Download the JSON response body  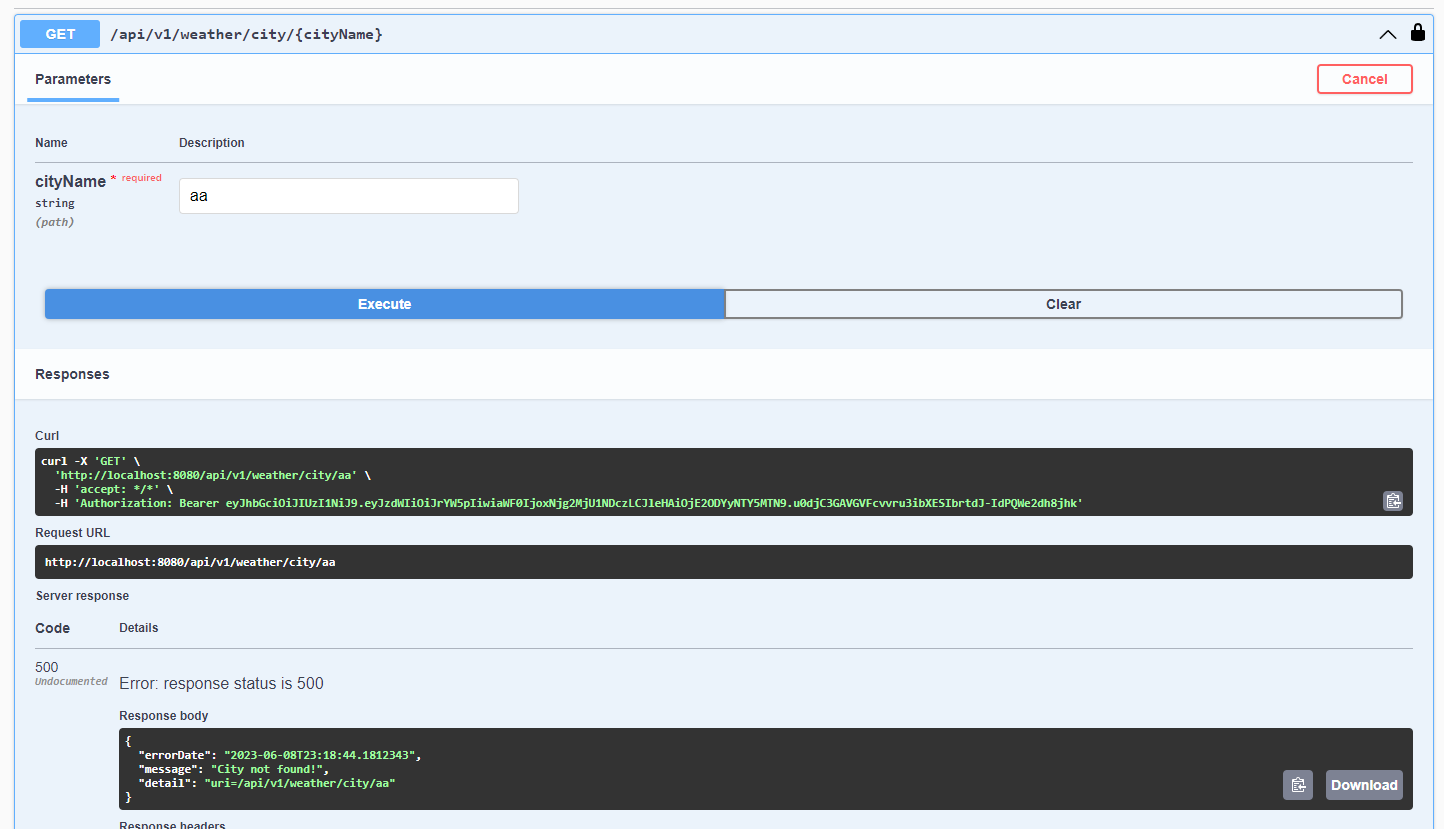click(x=1363, y=785)
